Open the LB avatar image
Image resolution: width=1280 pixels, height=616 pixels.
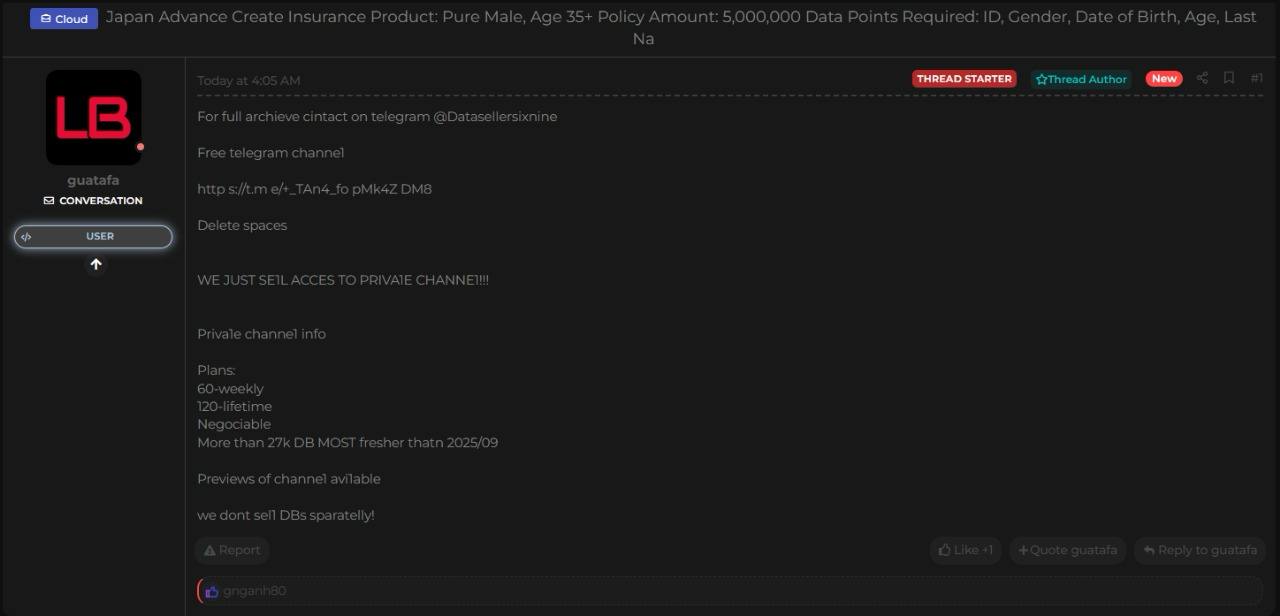coord(93,117)
